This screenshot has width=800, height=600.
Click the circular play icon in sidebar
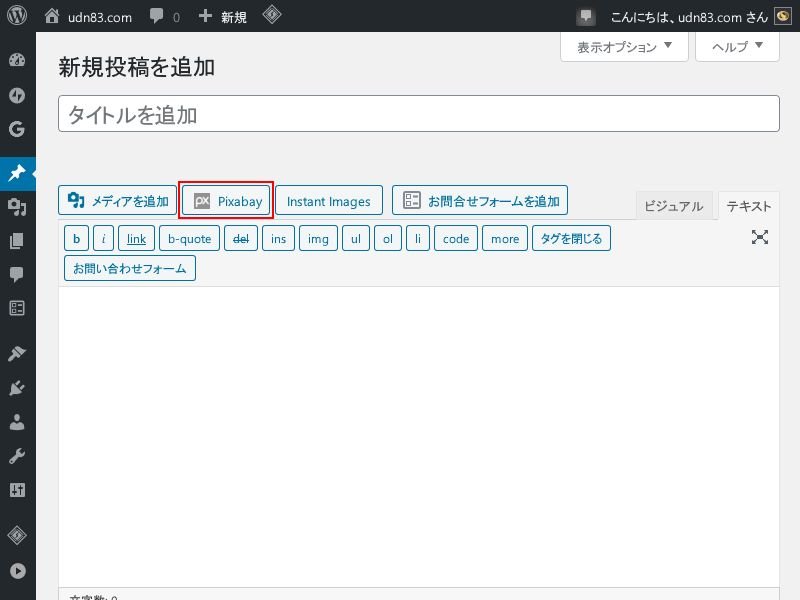point(17,570)
